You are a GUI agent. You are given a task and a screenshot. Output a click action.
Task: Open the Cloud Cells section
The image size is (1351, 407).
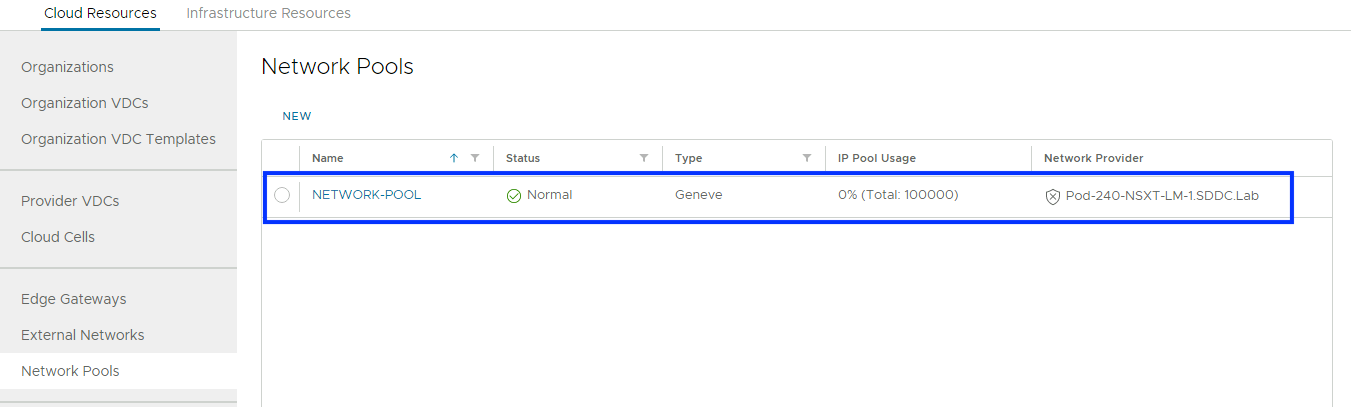pyautogui.click(x=58, y=237)
